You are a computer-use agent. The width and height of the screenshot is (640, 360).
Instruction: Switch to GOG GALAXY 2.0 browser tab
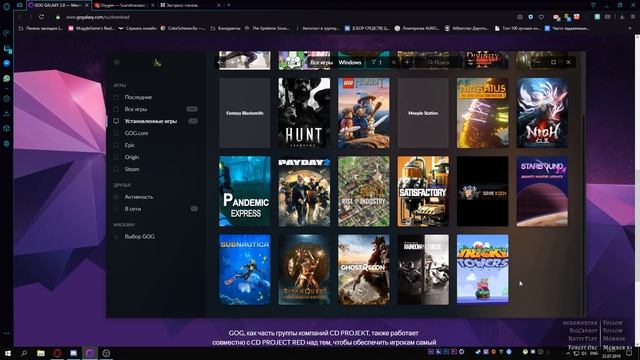[58, 5]
